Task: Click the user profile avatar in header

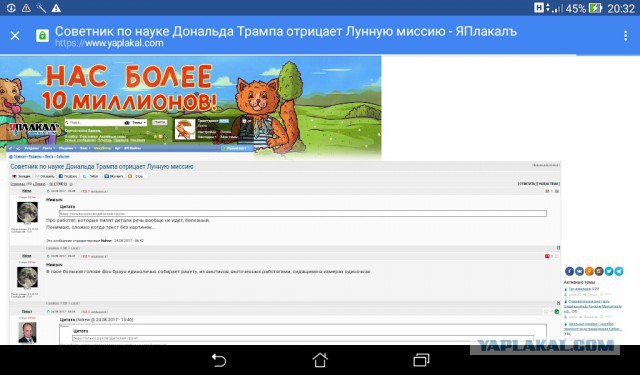Action: point(185,130)
